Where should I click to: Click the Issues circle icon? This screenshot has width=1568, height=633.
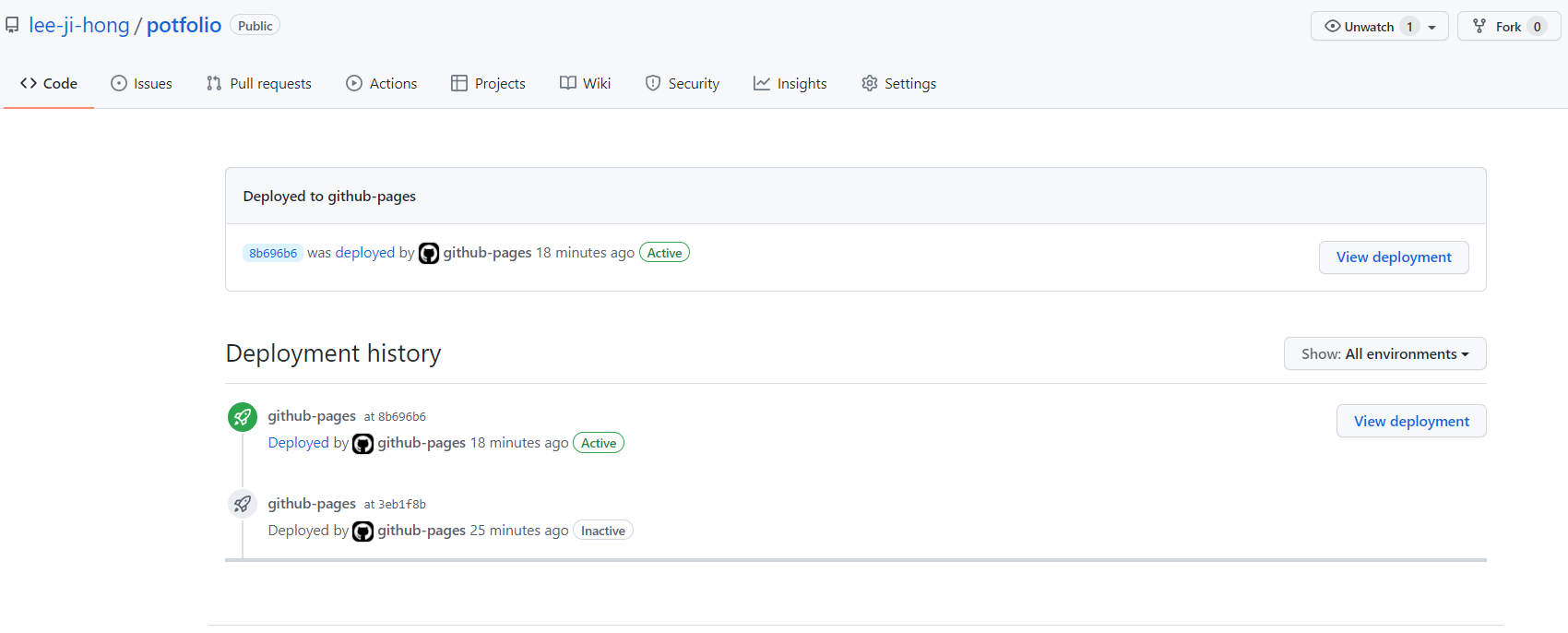pyautogui.click(x=119, y=83)
